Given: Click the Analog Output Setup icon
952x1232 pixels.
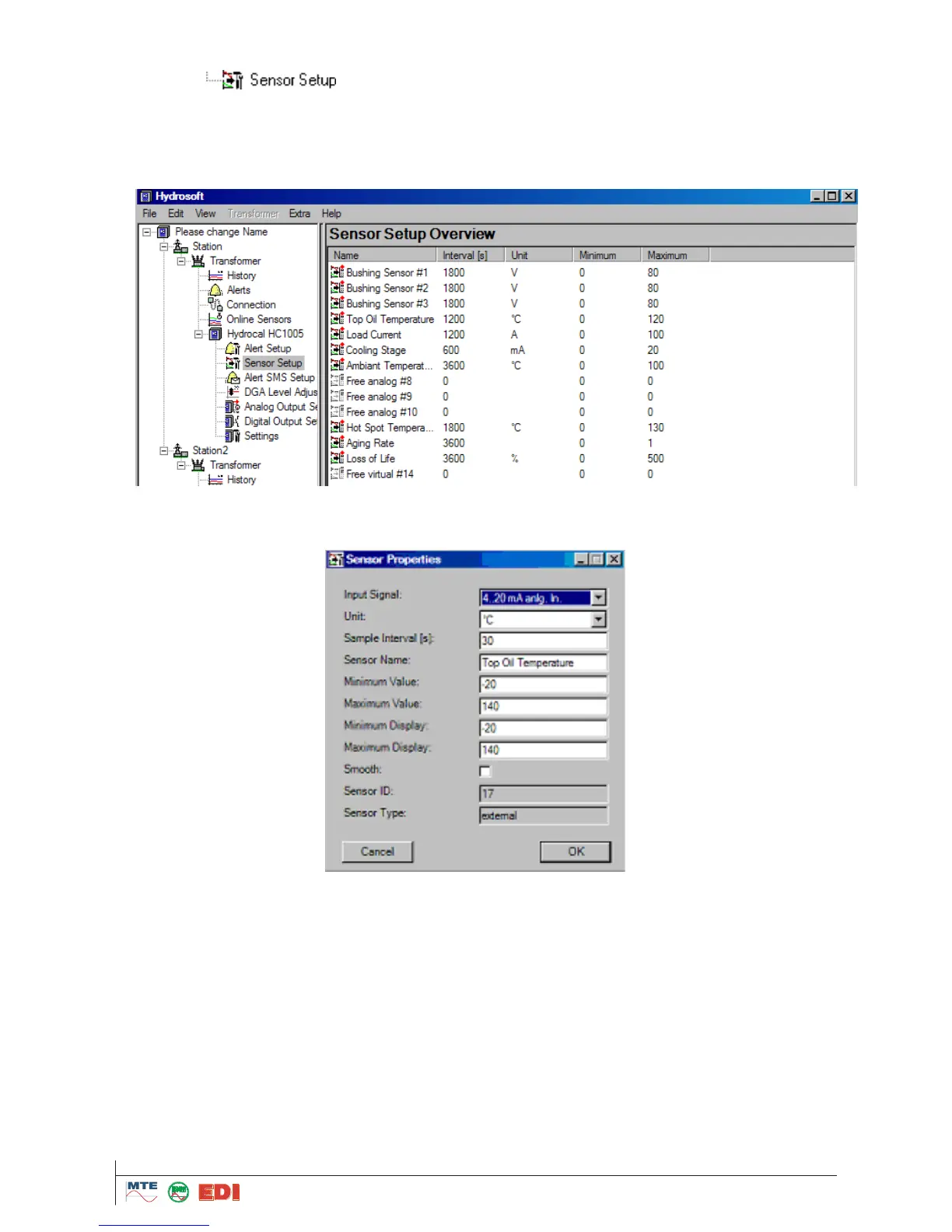Looking at the screenshot, I should [233, 407].
